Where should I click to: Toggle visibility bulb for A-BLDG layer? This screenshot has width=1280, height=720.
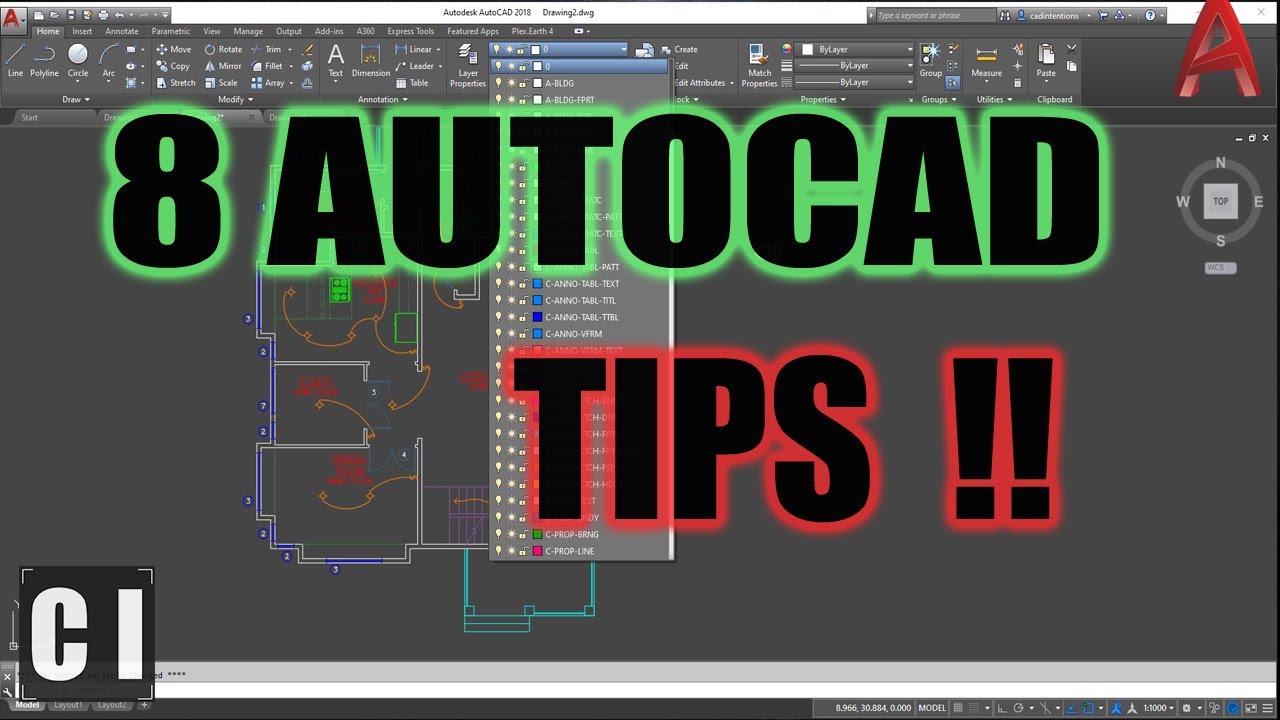(x=499, y=83)
